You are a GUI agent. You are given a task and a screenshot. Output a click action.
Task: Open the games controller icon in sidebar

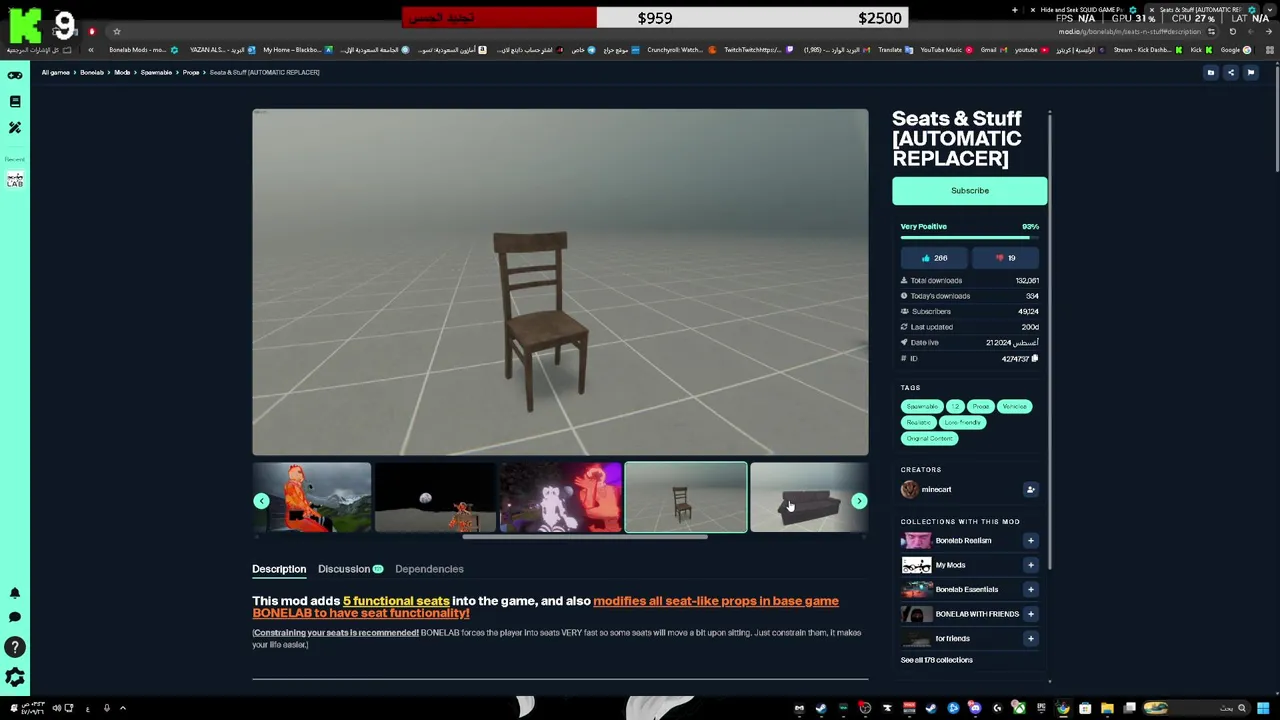15,75
